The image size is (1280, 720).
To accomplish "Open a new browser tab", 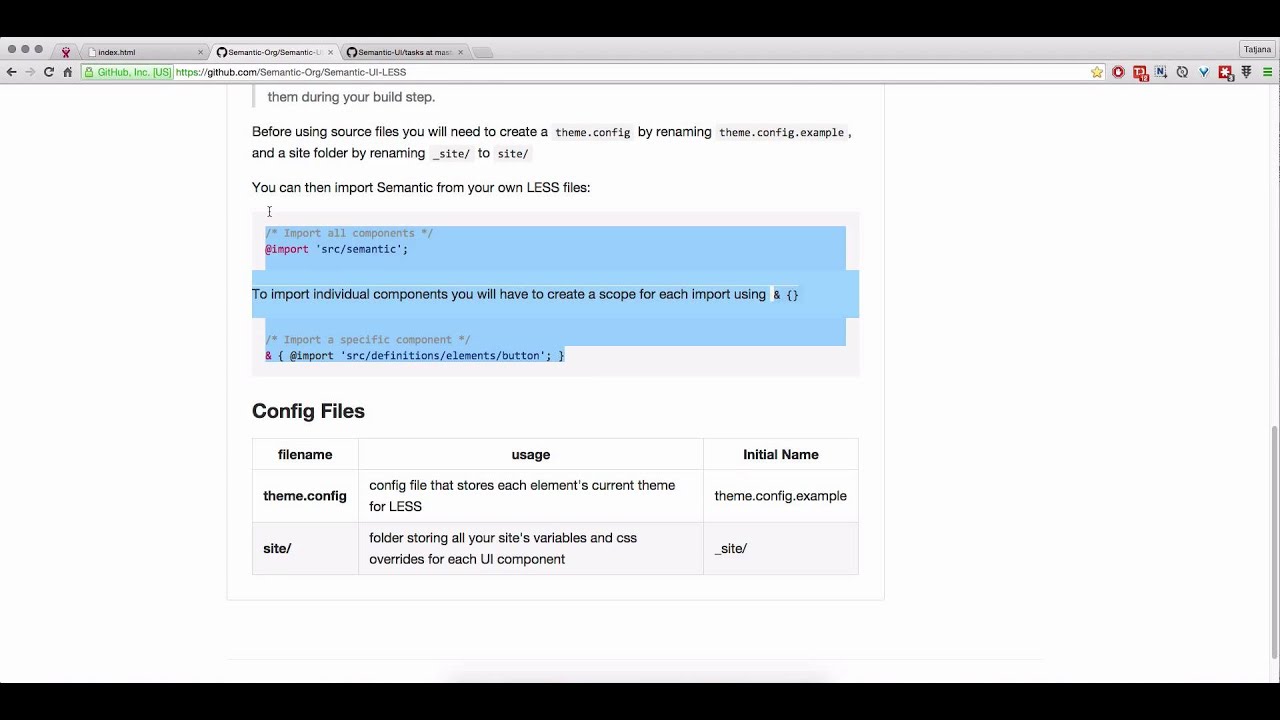I will [482, 52].
